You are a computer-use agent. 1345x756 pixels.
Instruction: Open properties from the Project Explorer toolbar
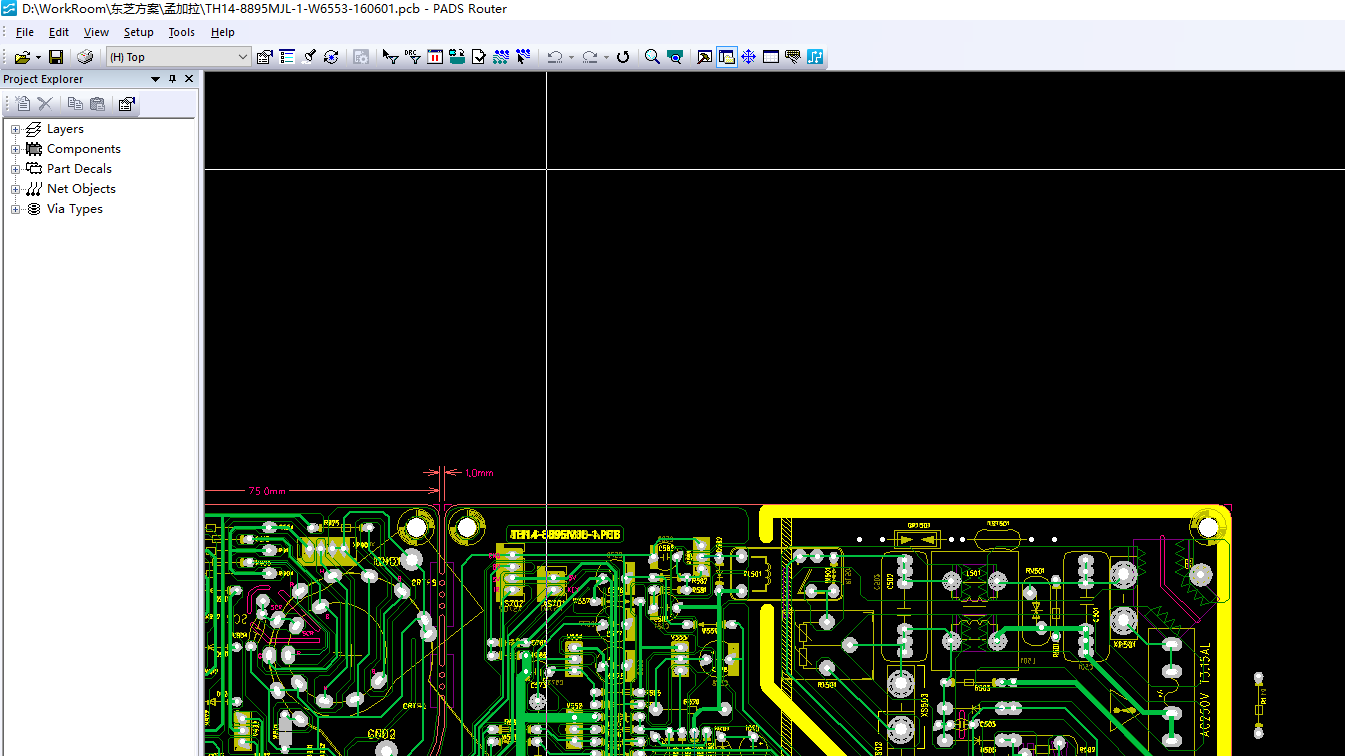[x=126, y=103]
